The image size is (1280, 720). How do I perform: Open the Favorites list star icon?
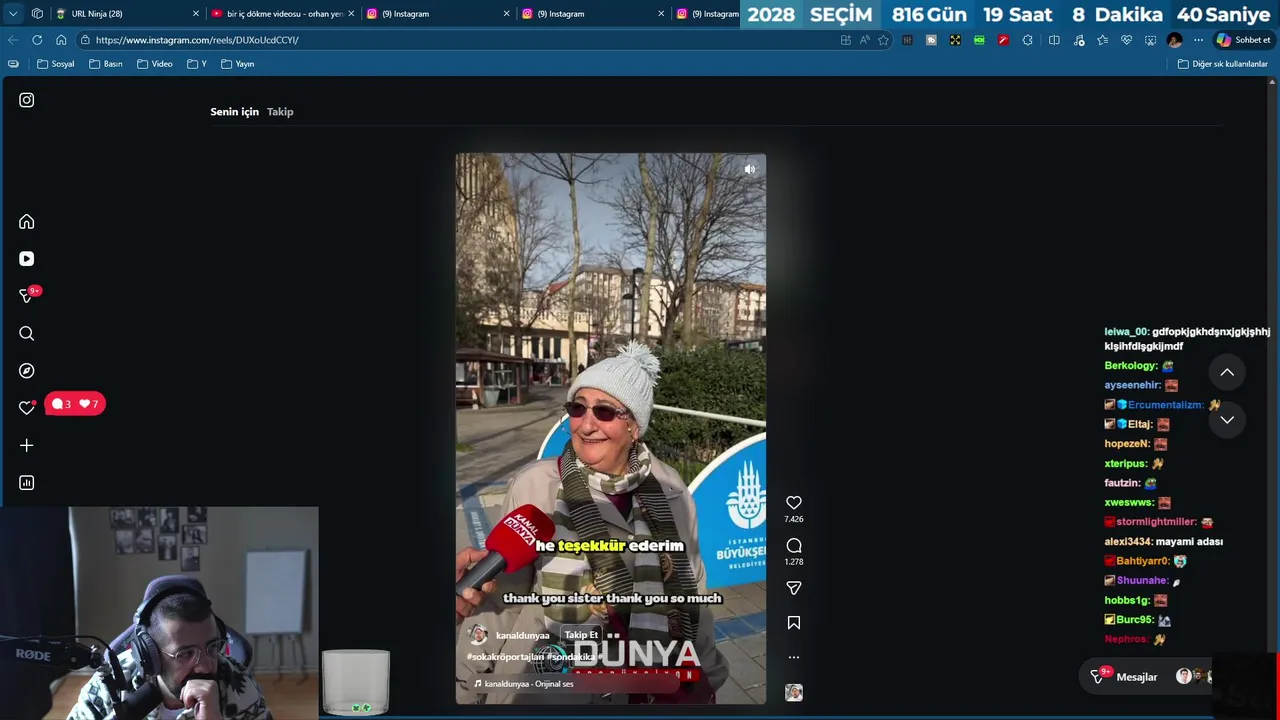[x=1102, y=40]
